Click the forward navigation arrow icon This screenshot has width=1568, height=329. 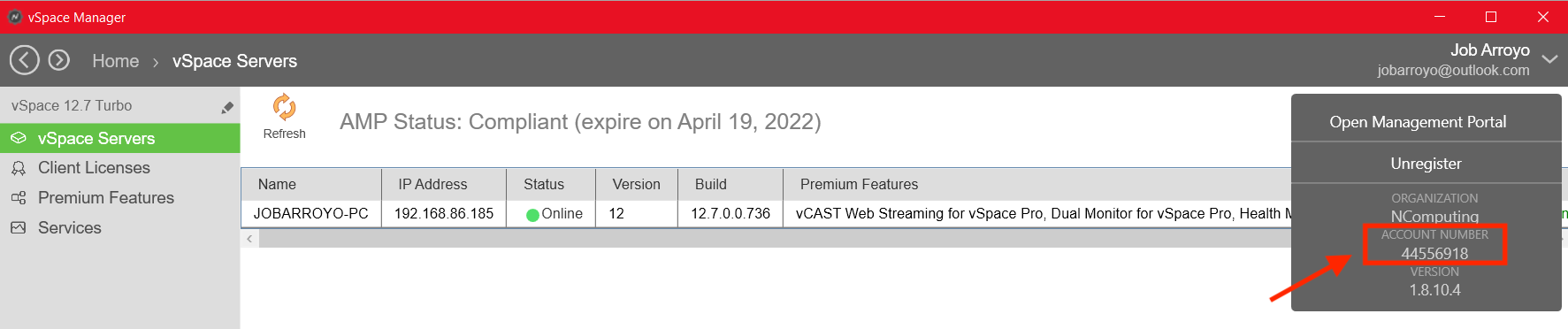tap(59, 60)
